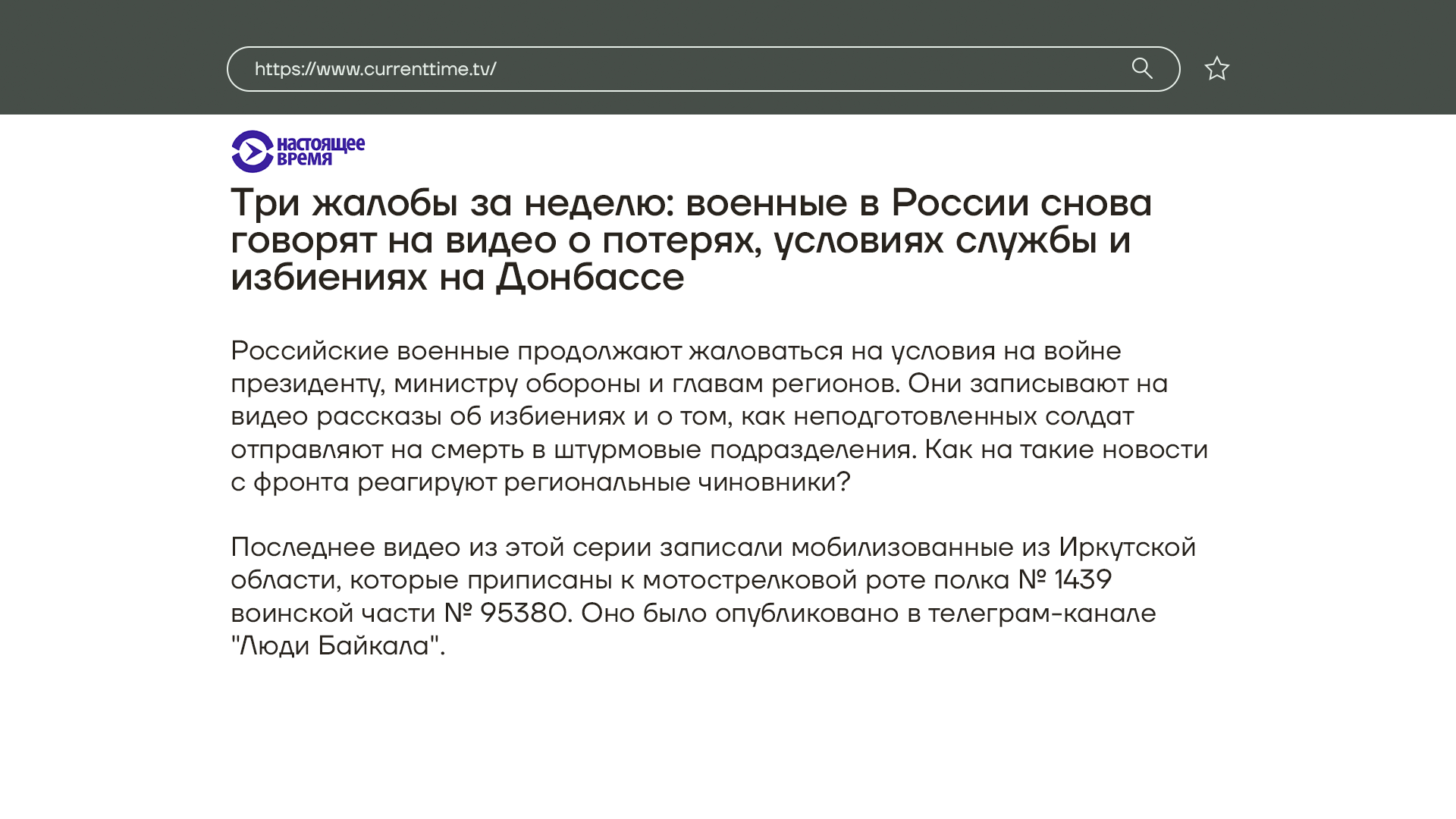Screen dimensions: 1456x819
Task: Click 'России' in the article headline
Action: pyautogui.click(x=959, y=203)
